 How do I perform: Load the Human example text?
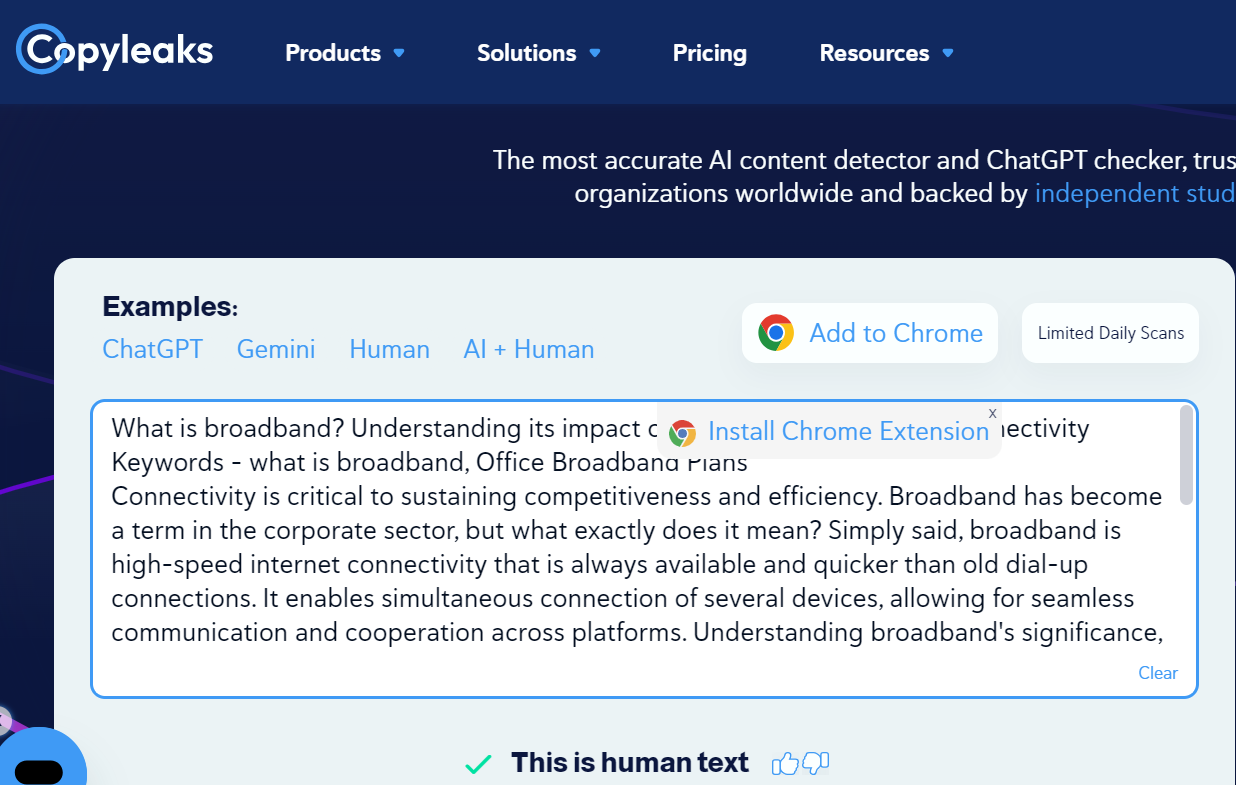click(x=389, y=349)
